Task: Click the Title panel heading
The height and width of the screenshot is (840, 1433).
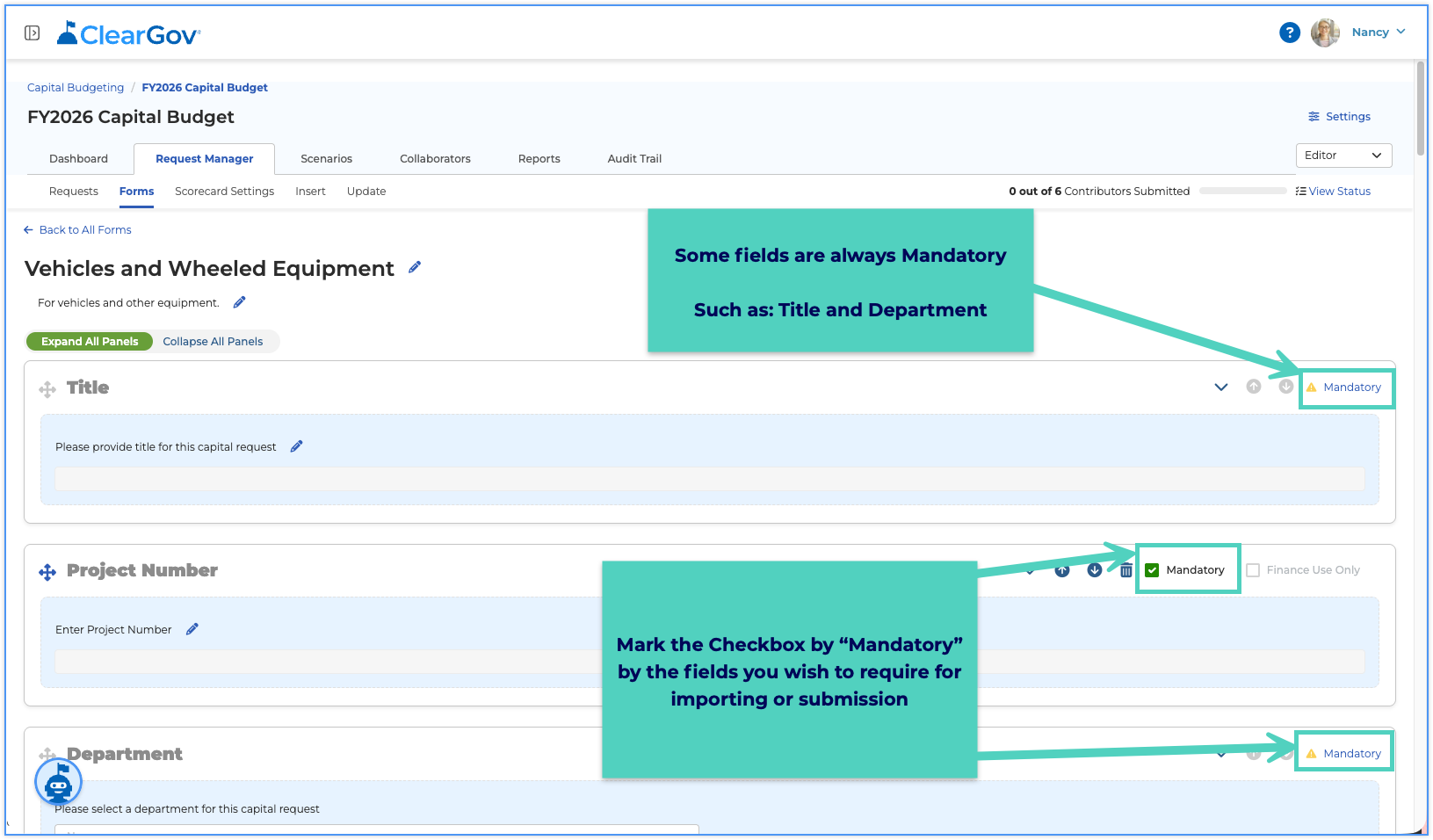Action: coord(88,387)
